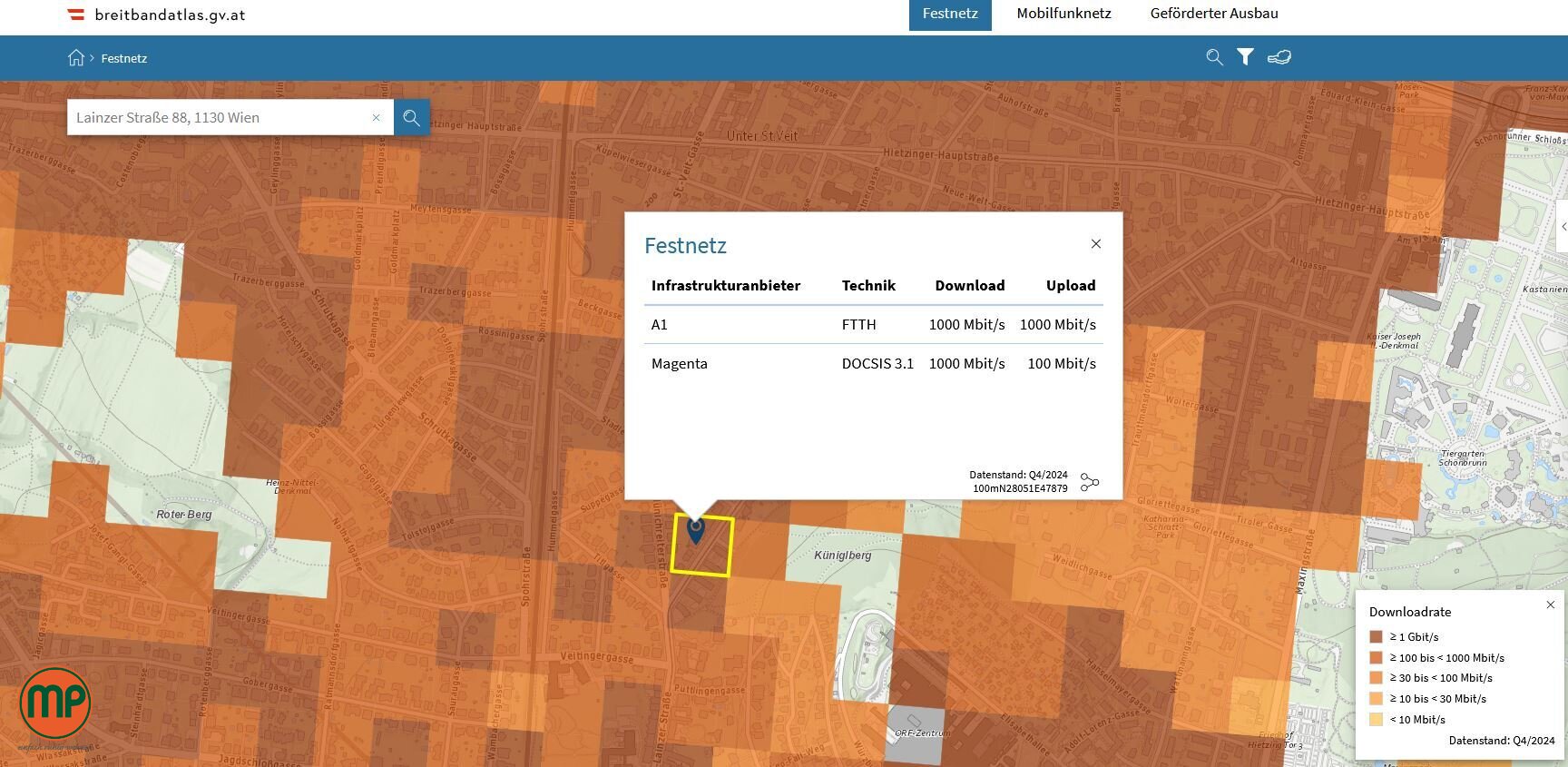
Task: Click the Magenta 100 Mbit/s upload value
Action: coord(1062,363)
